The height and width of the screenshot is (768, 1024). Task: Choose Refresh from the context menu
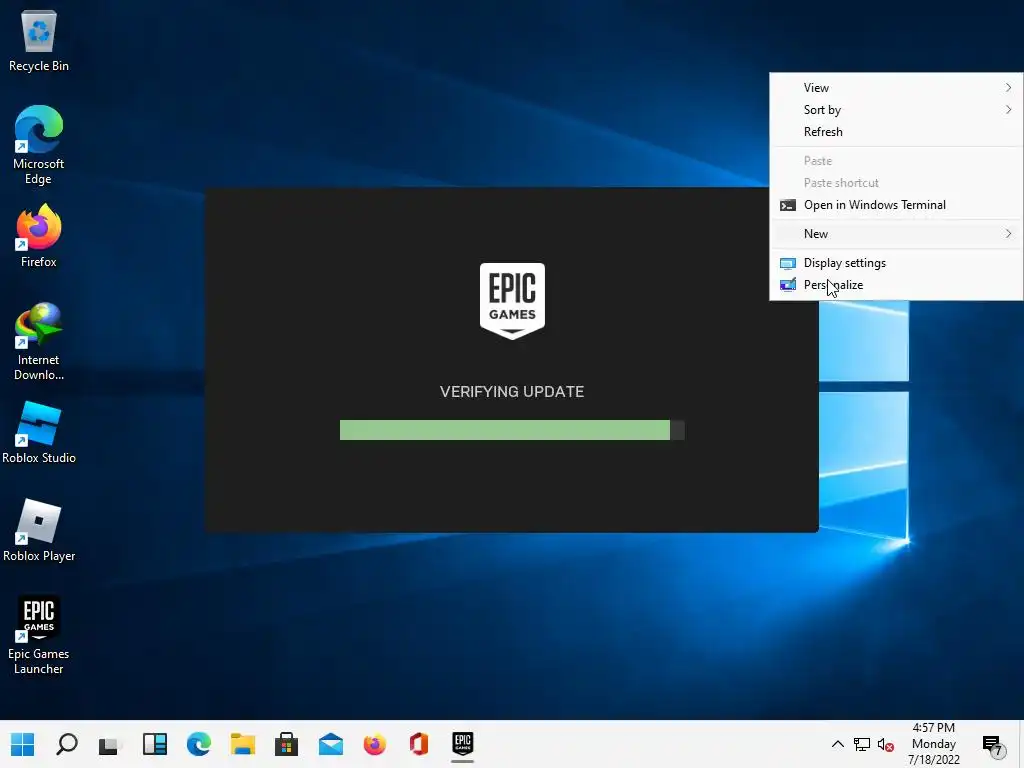point(896,132)
